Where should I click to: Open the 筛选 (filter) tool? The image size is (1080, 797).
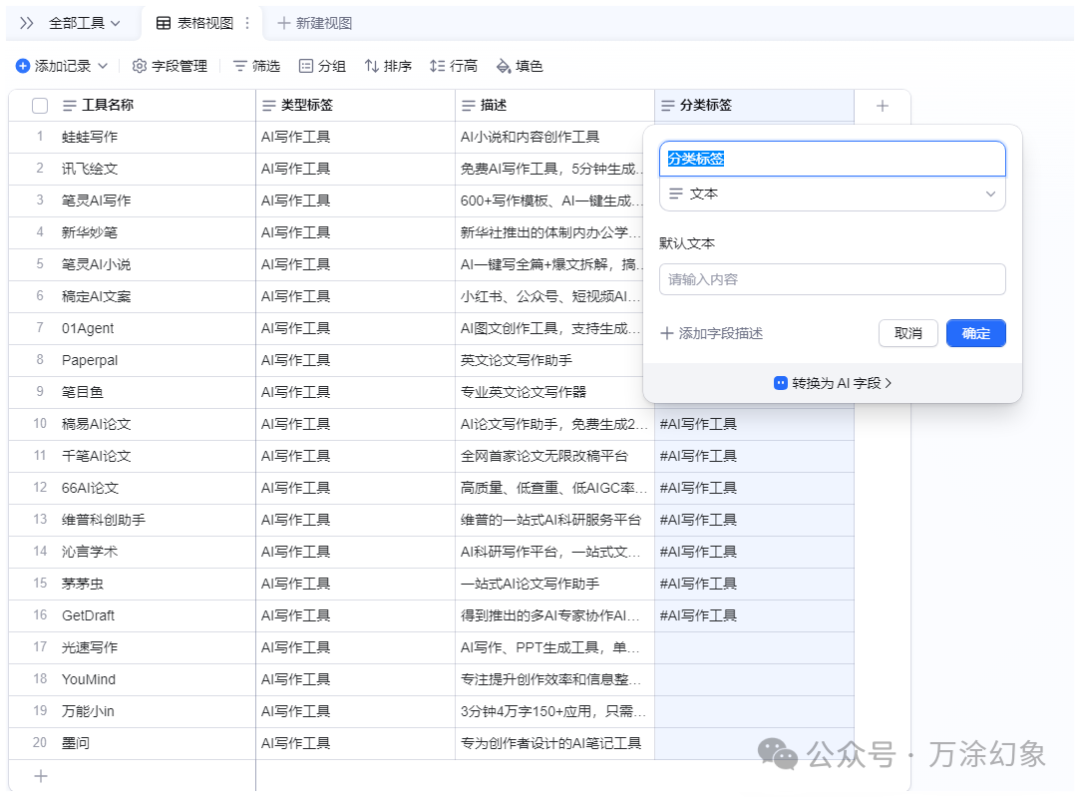[254, 66]
